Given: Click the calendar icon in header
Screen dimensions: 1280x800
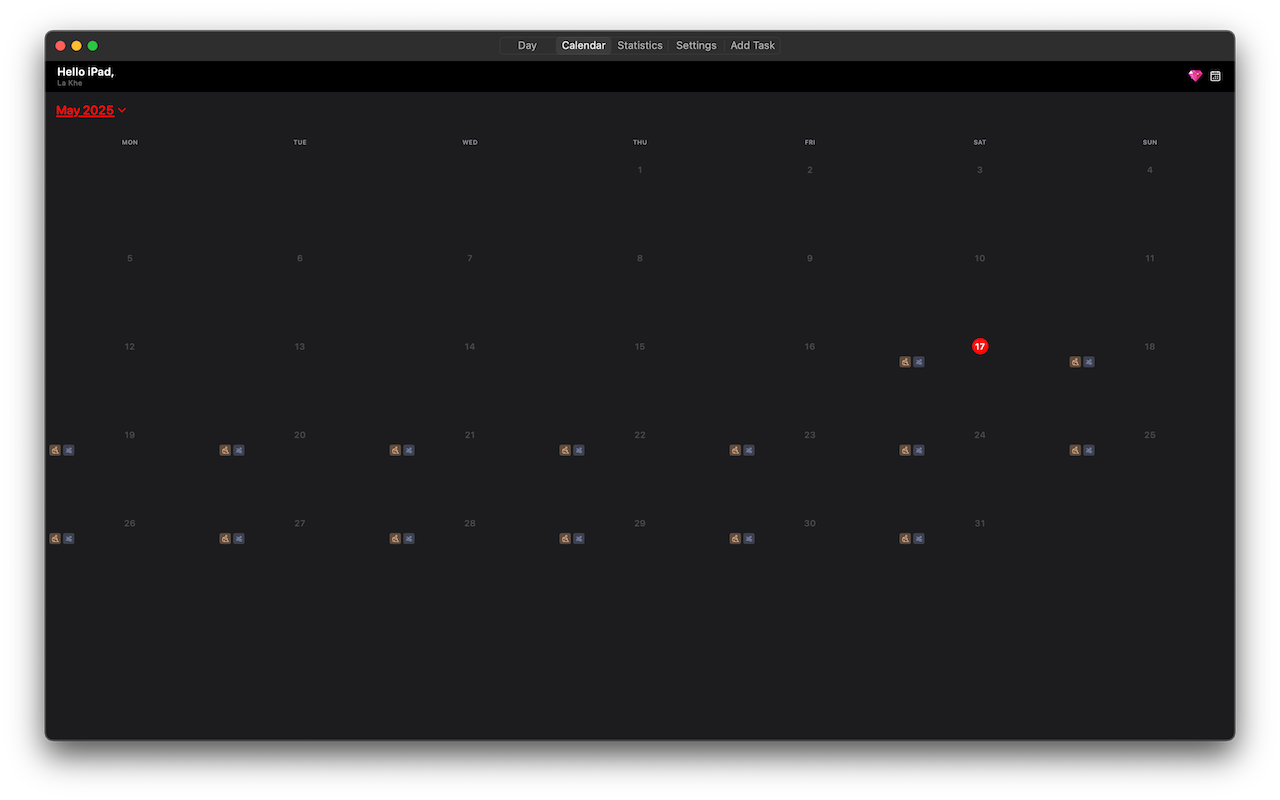Looking at the screenshot, I should tap(1216, 76).
